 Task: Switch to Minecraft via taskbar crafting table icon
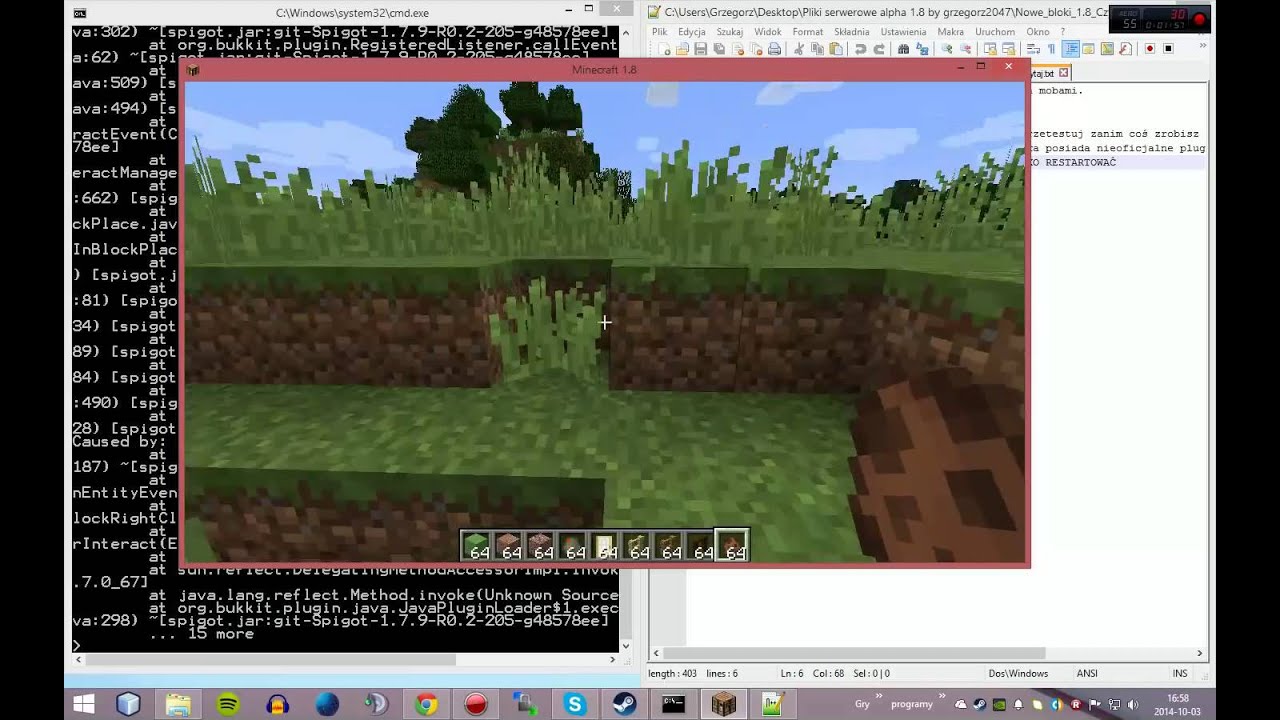[x=723, y=704]
